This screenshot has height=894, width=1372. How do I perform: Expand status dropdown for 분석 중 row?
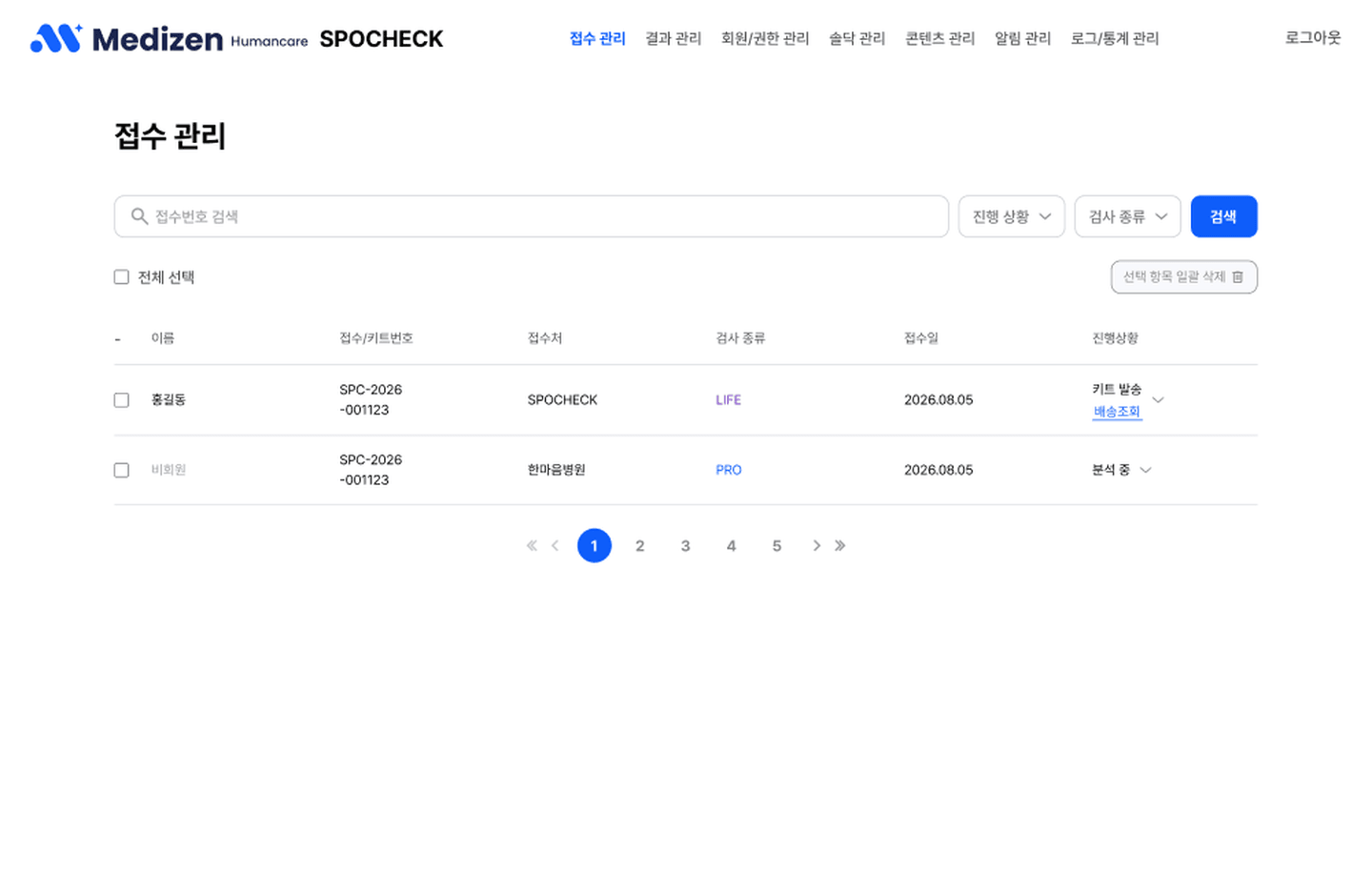tap(1145, 470)
